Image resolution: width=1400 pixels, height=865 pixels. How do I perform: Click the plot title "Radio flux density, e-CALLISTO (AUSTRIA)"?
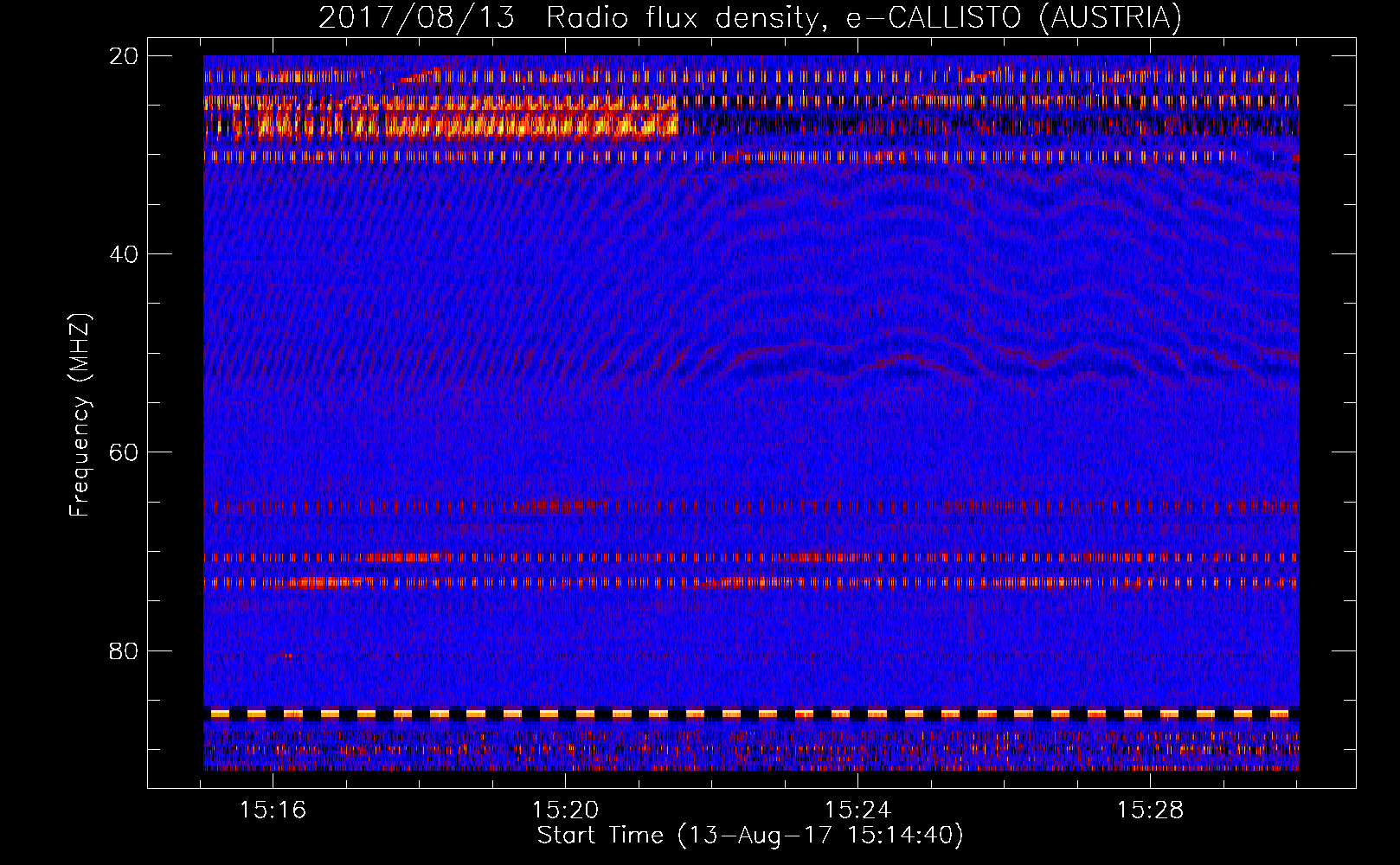(864, 18)
